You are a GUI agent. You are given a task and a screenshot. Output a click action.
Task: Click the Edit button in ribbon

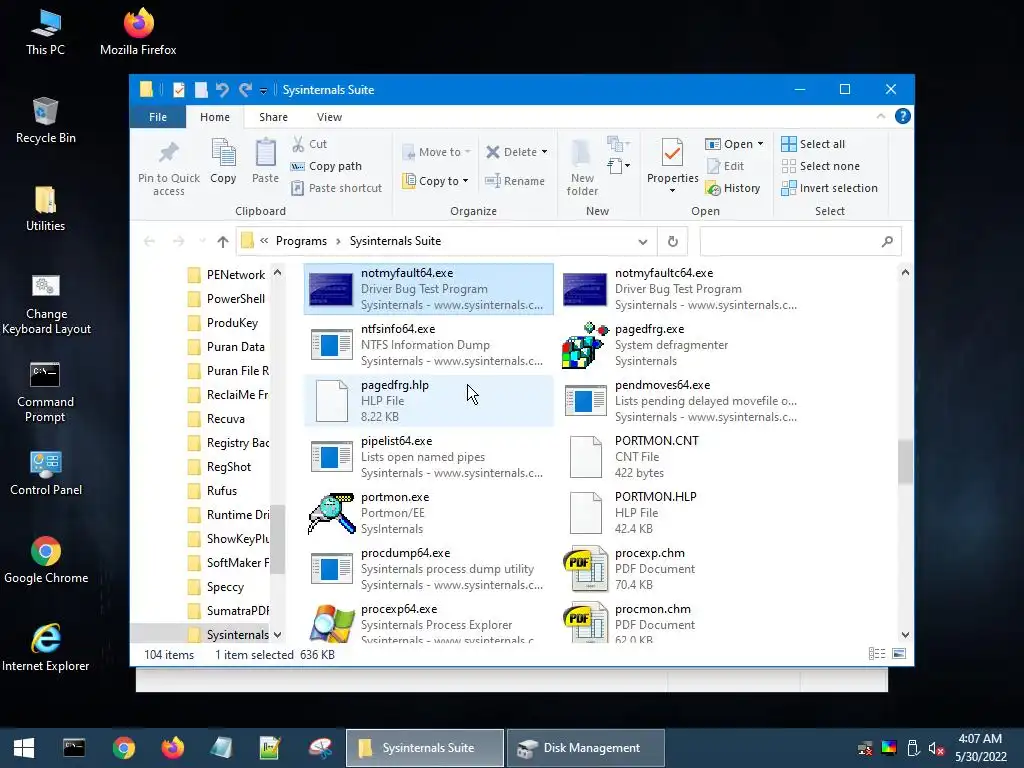725,166
